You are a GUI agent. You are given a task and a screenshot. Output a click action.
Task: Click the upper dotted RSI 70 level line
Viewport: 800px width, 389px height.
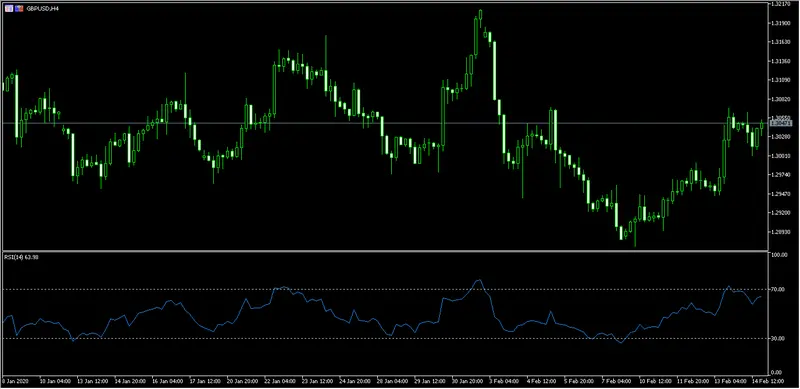click(385, 289)
